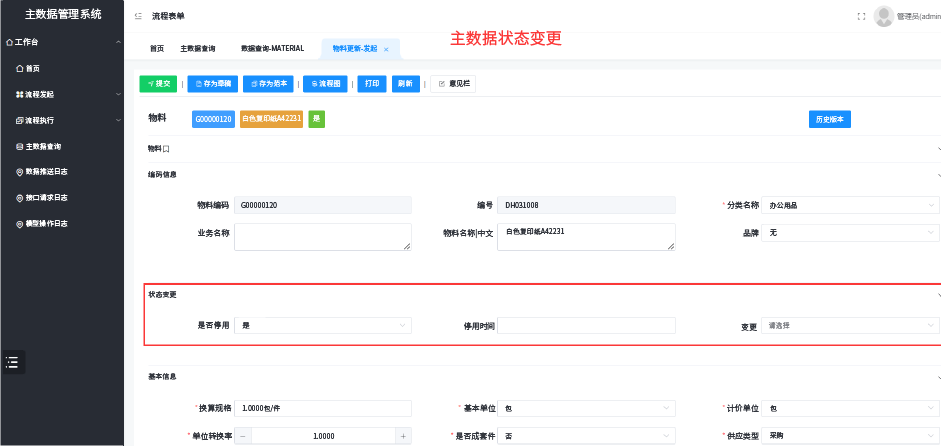Open 接口请求日志 in the sidebar
The width and height of the screenshot is (941, 446).
45,198
